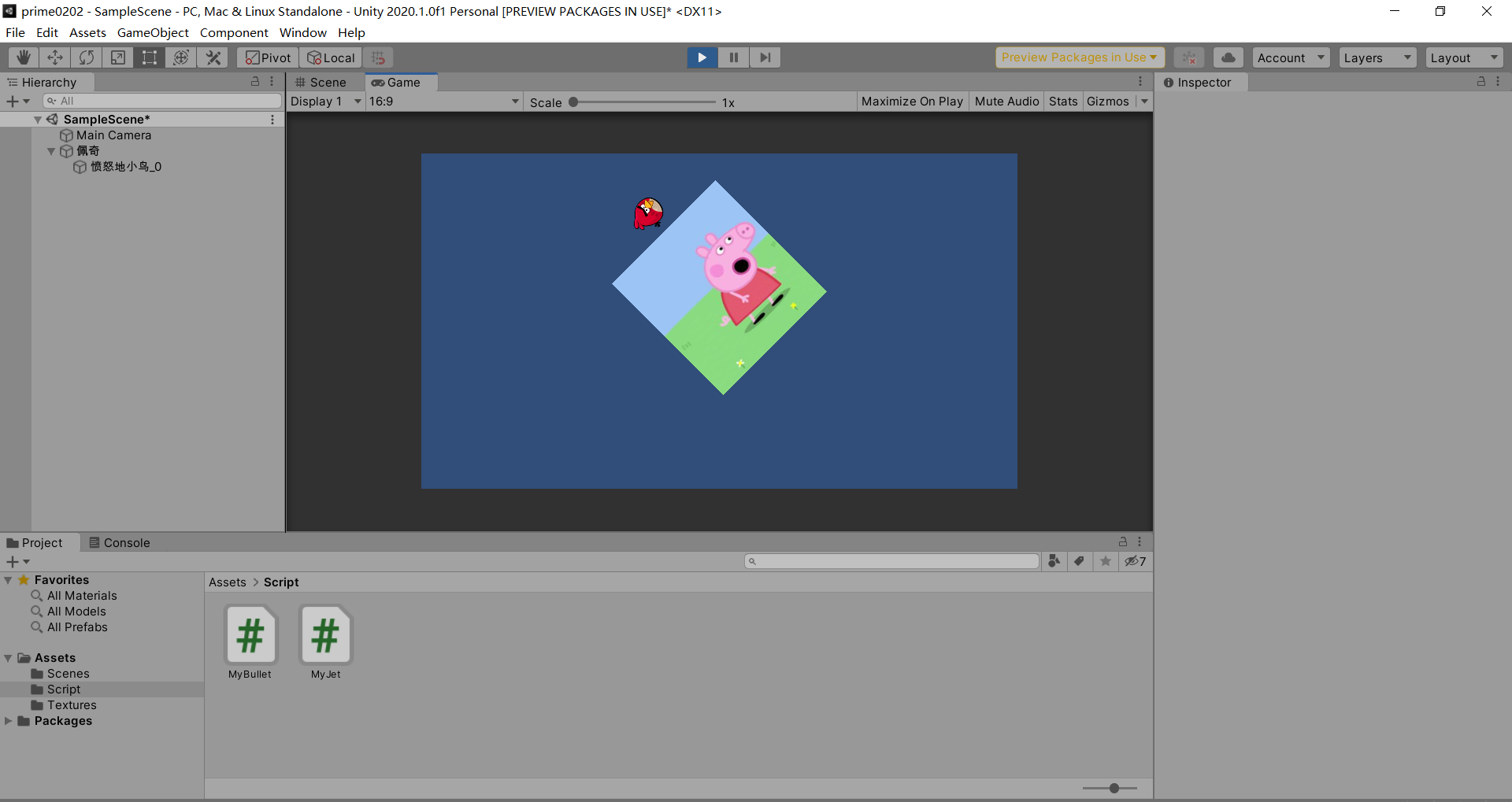Open the Hierarchy create plus dropdown
This screenshot has height=802, width=1512.
click(17, 101)
